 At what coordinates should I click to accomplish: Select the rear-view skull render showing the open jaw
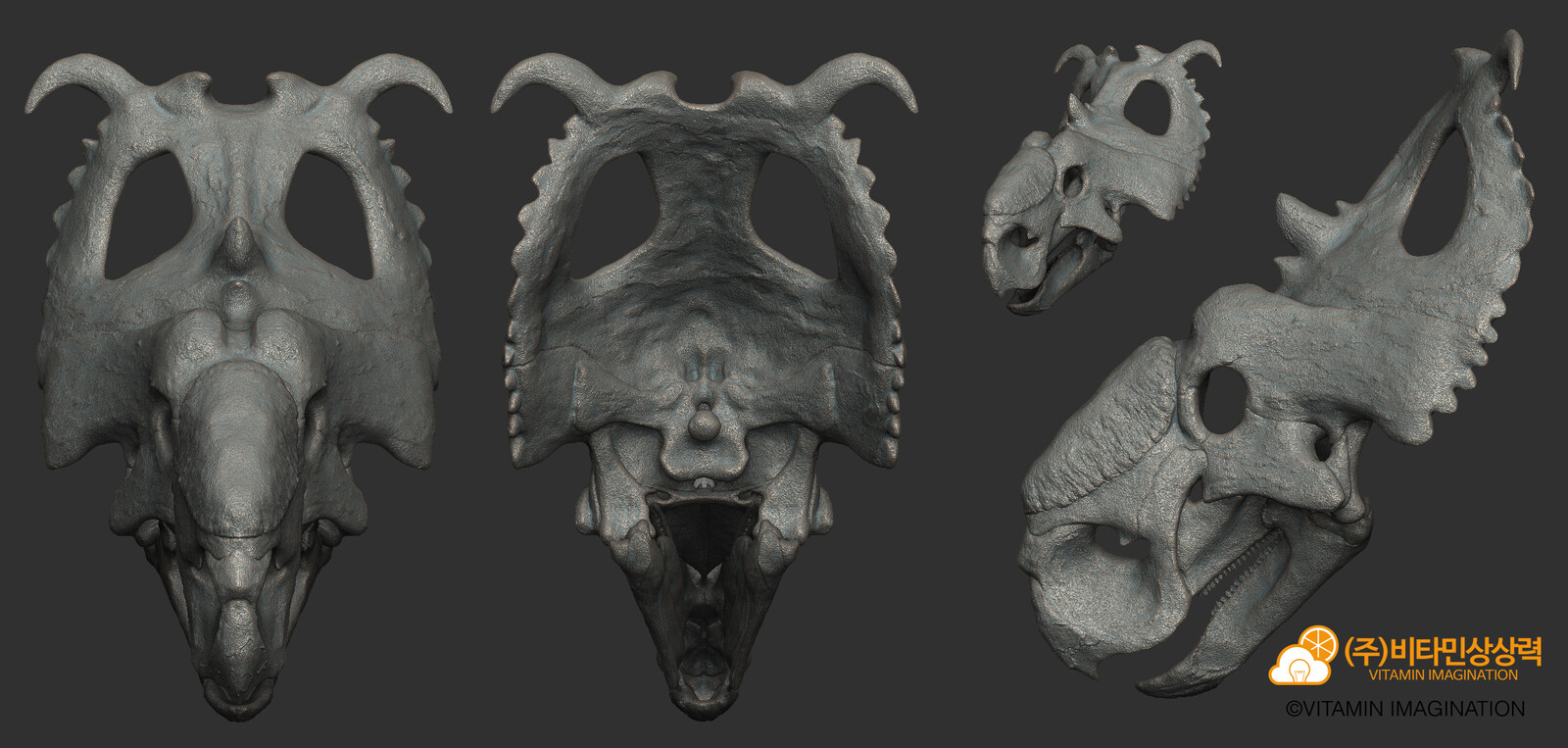click(704, 387)
